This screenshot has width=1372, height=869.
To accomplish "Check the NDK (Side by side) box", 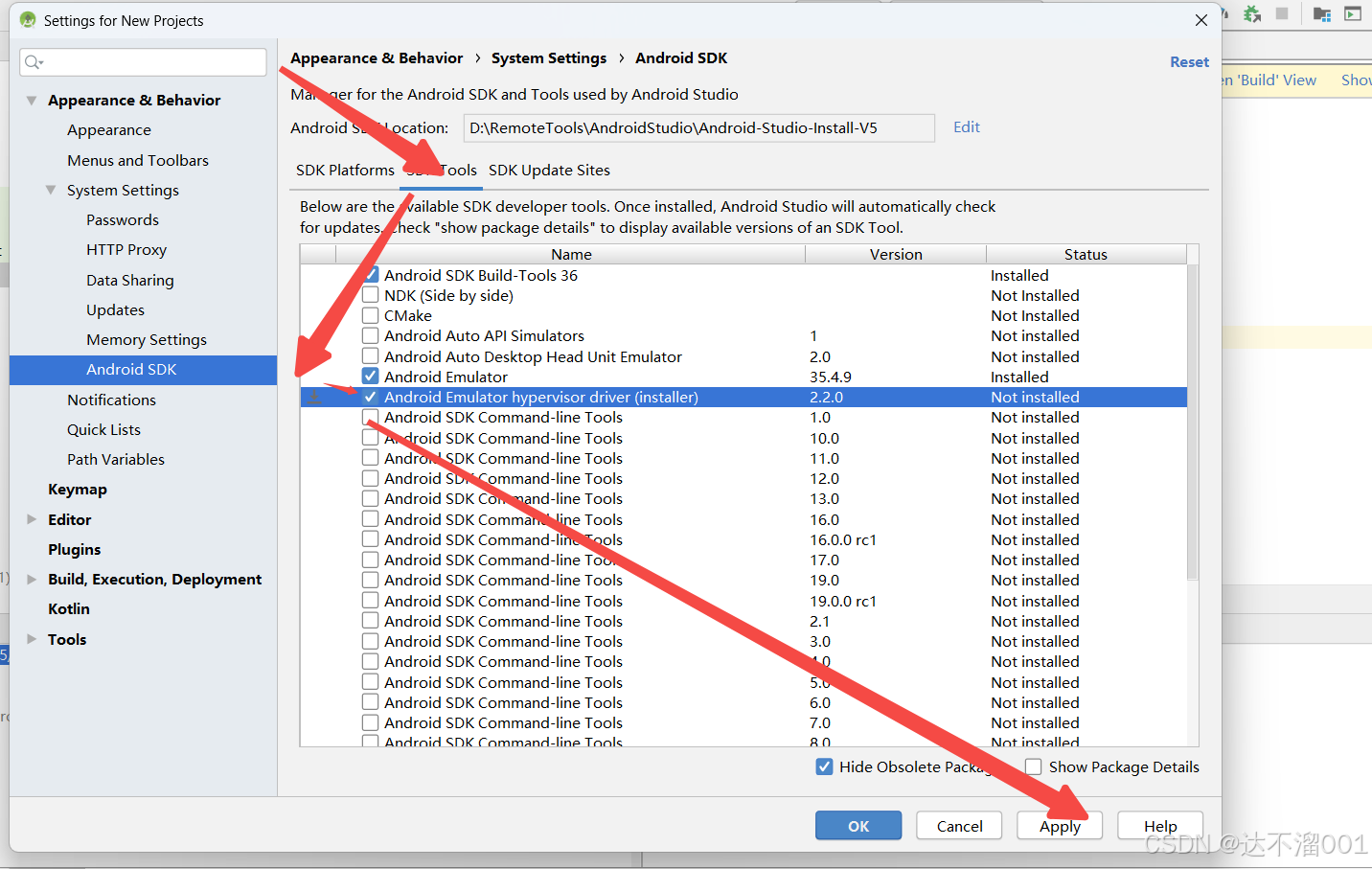I will click(x=371, y=295).
